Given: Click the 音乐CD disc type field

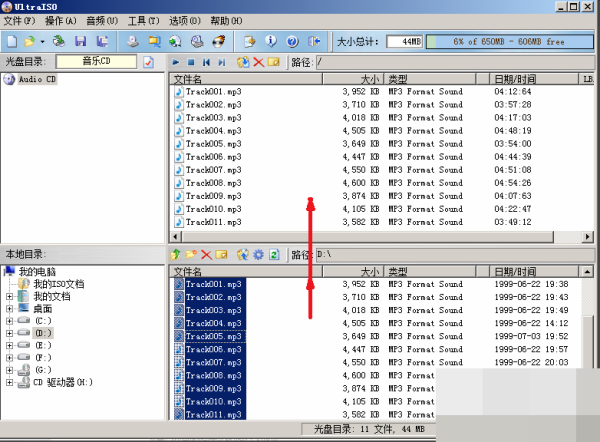Looking at the screenshot, I should pyautogui.click(x=96, y=61).
